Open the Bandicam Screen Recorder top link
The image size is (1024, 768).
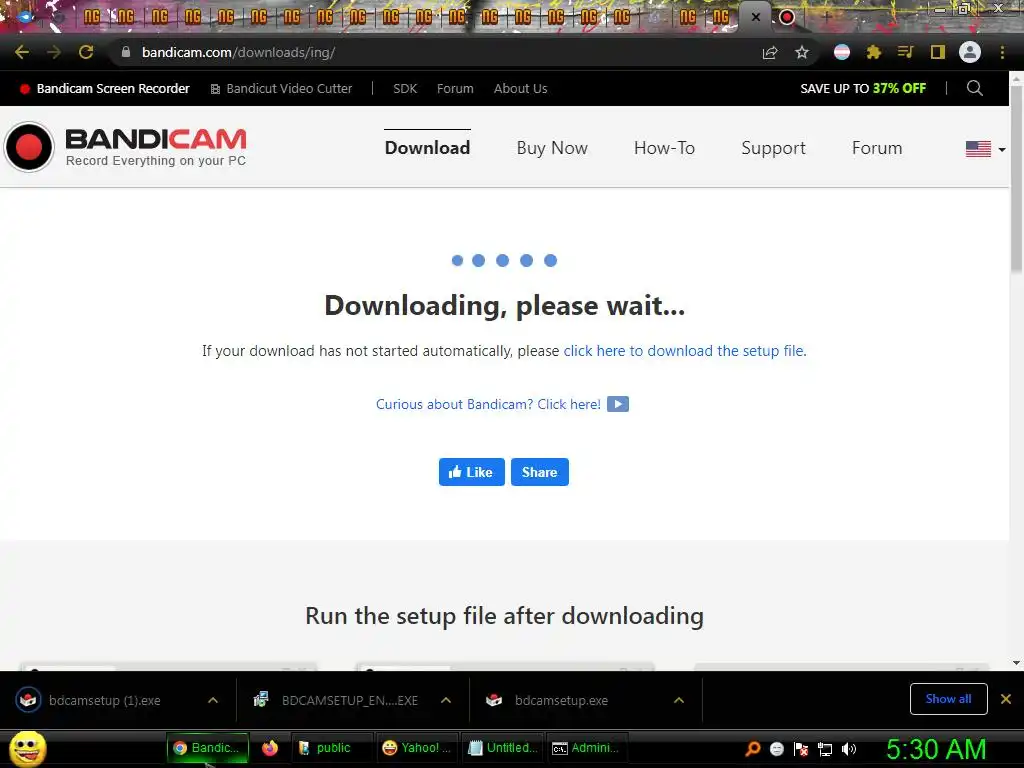point(104,88)
